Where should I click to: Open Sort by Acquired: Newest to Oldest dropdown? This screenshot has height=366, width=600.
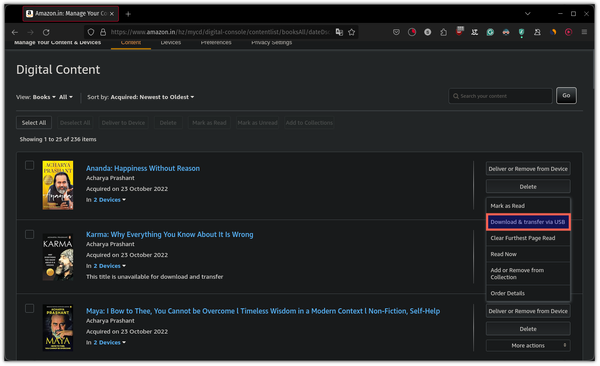click(152, 97)
